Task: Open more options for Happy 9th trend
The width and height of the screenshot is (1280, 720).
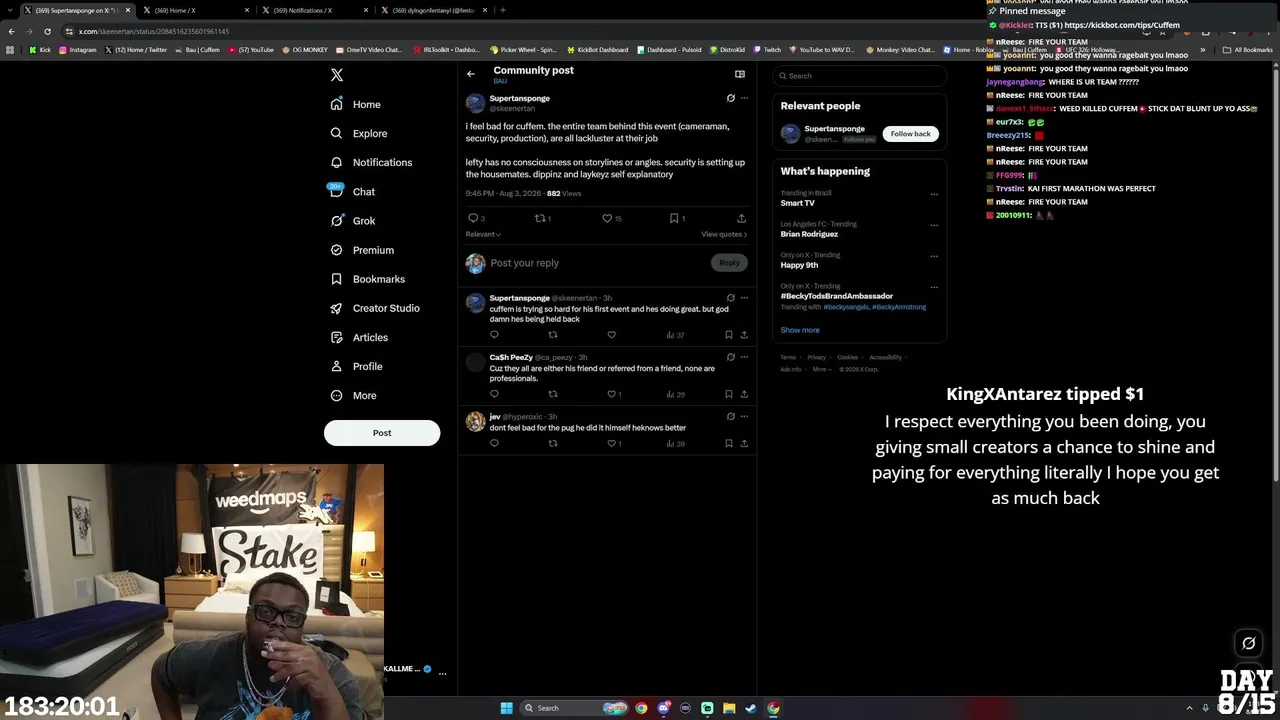Action: click(934, 256)
